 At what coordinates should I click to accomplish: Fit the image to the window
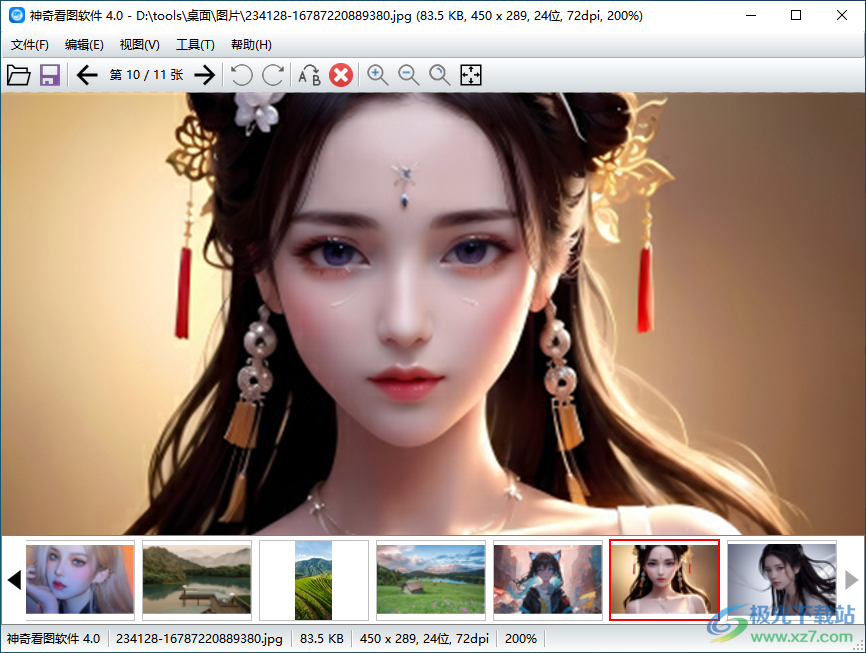coord(470,75)
